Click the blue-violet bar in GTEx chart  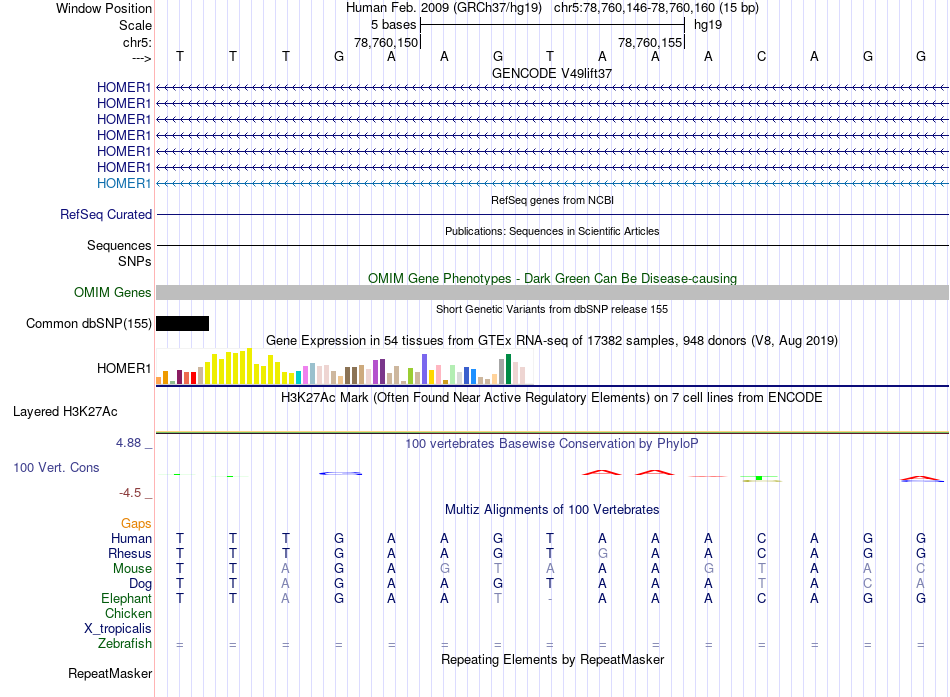[424, 369]
